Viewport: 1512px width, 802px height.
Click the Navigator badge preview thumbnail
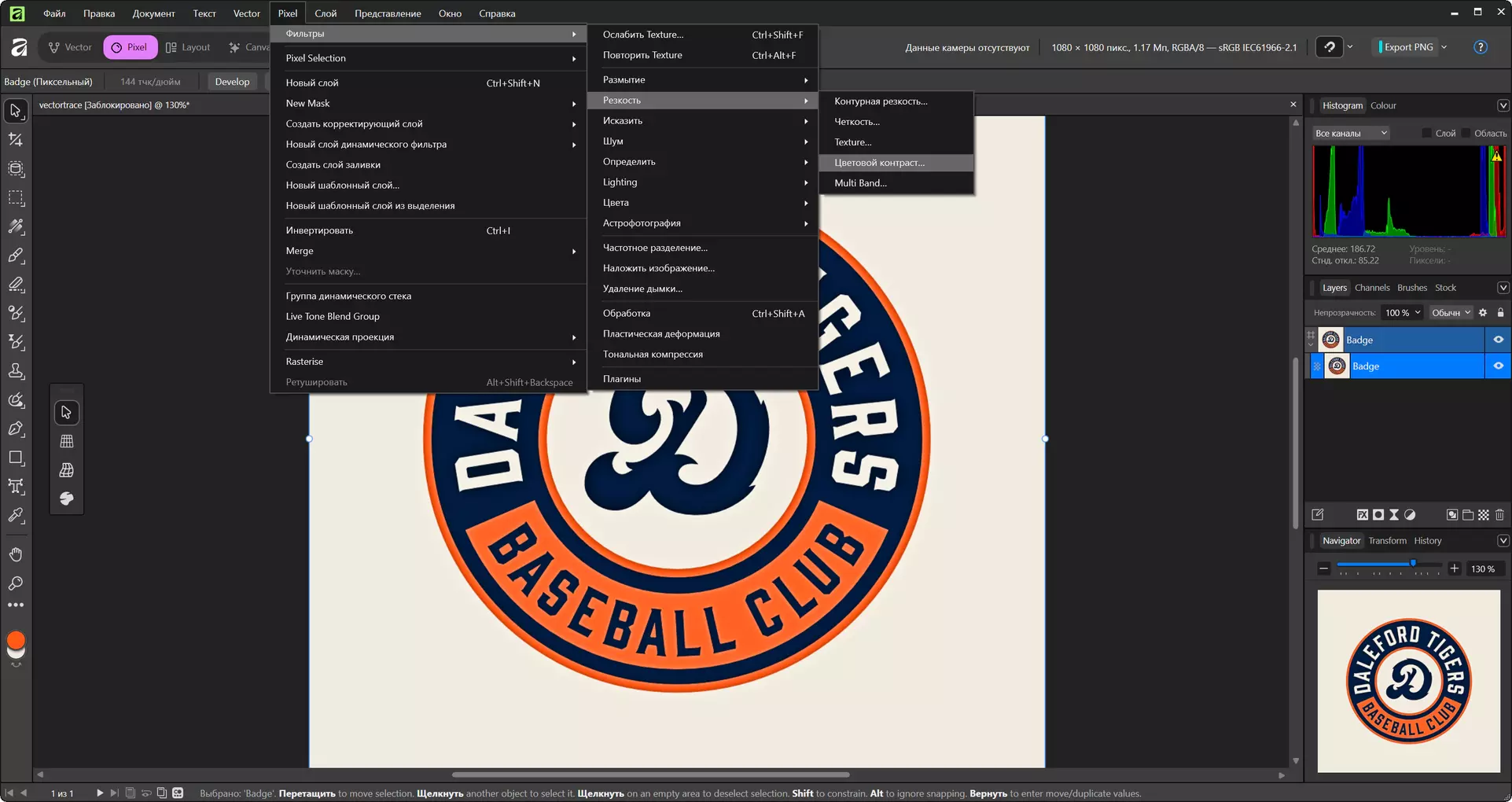[1408, 681]
